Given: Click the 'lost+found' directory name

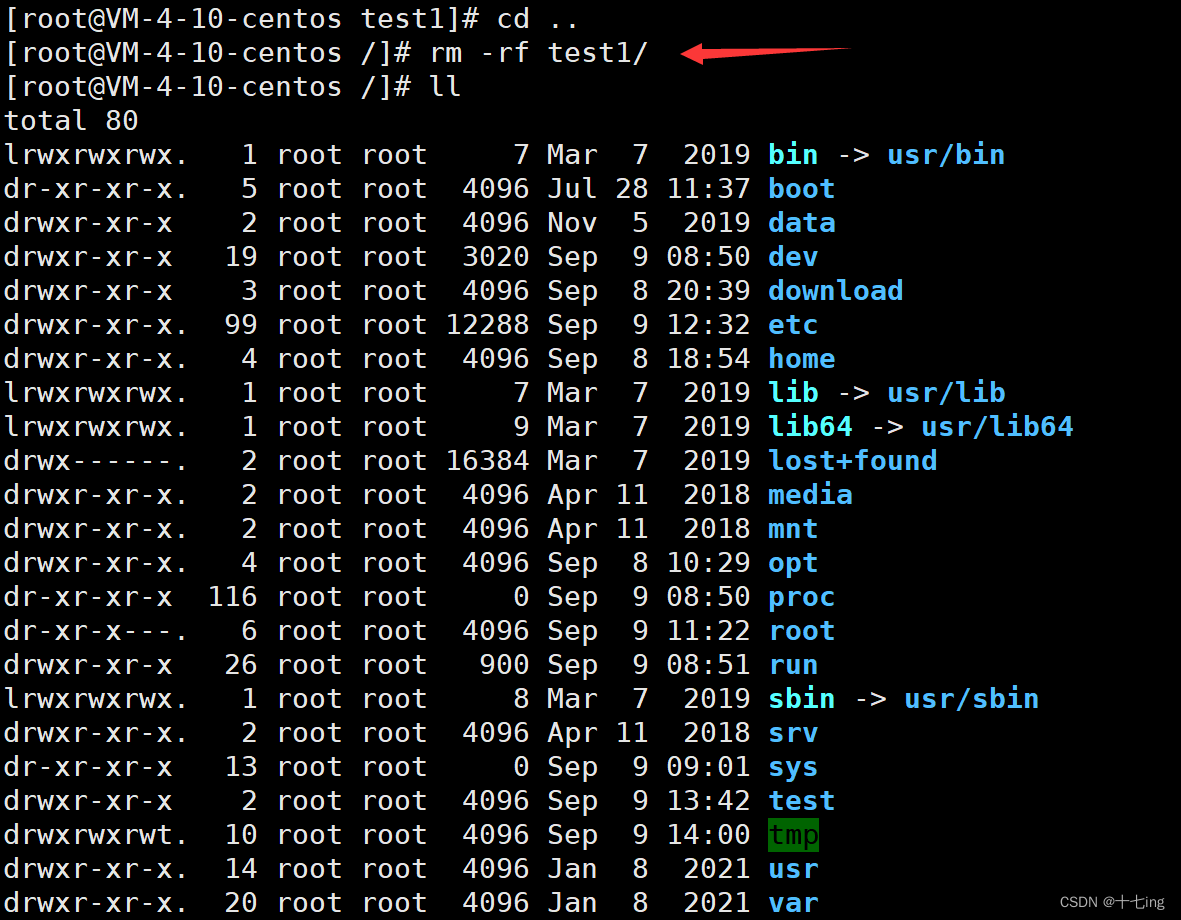Looking at the screenshot, I should coord(853,460).
